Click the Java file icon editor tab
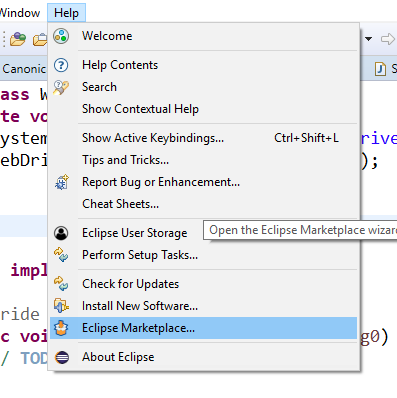This screenshot has width=397, height=398. pos(380,69)
